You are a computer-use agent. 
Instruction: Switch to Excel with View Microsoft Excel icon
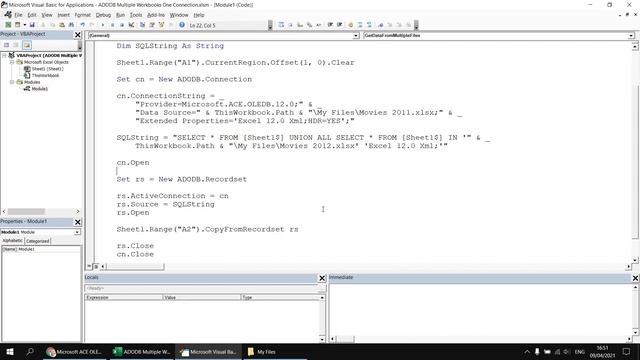(x=8, y=25)
